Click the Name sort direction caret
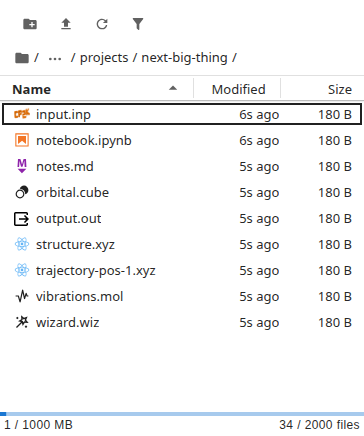Screen dimensions: 364x436 pyautogui.click(x=173, y=88)
